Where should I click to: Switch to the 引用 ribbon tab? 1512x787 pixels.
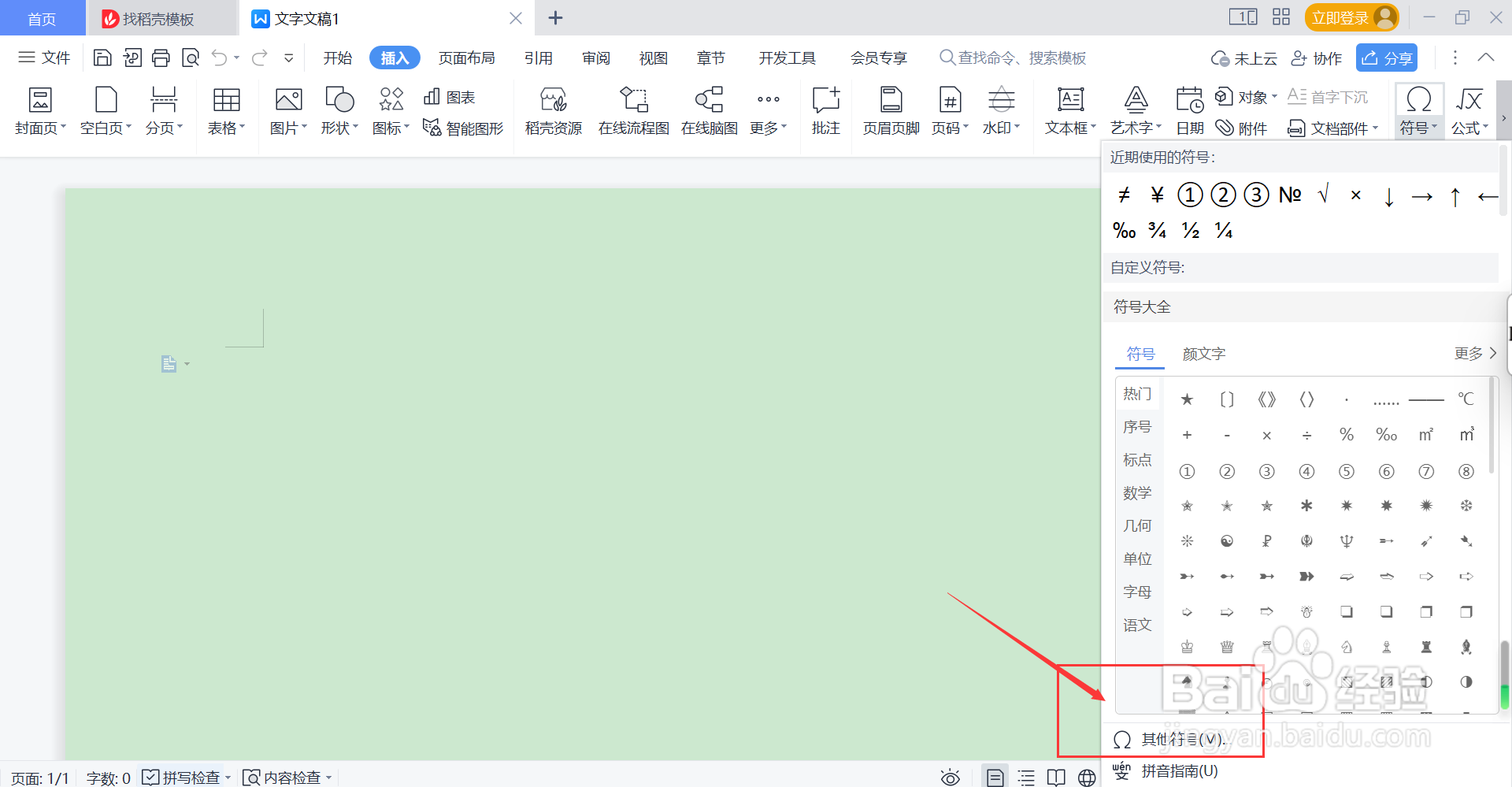tap(539, 58)
